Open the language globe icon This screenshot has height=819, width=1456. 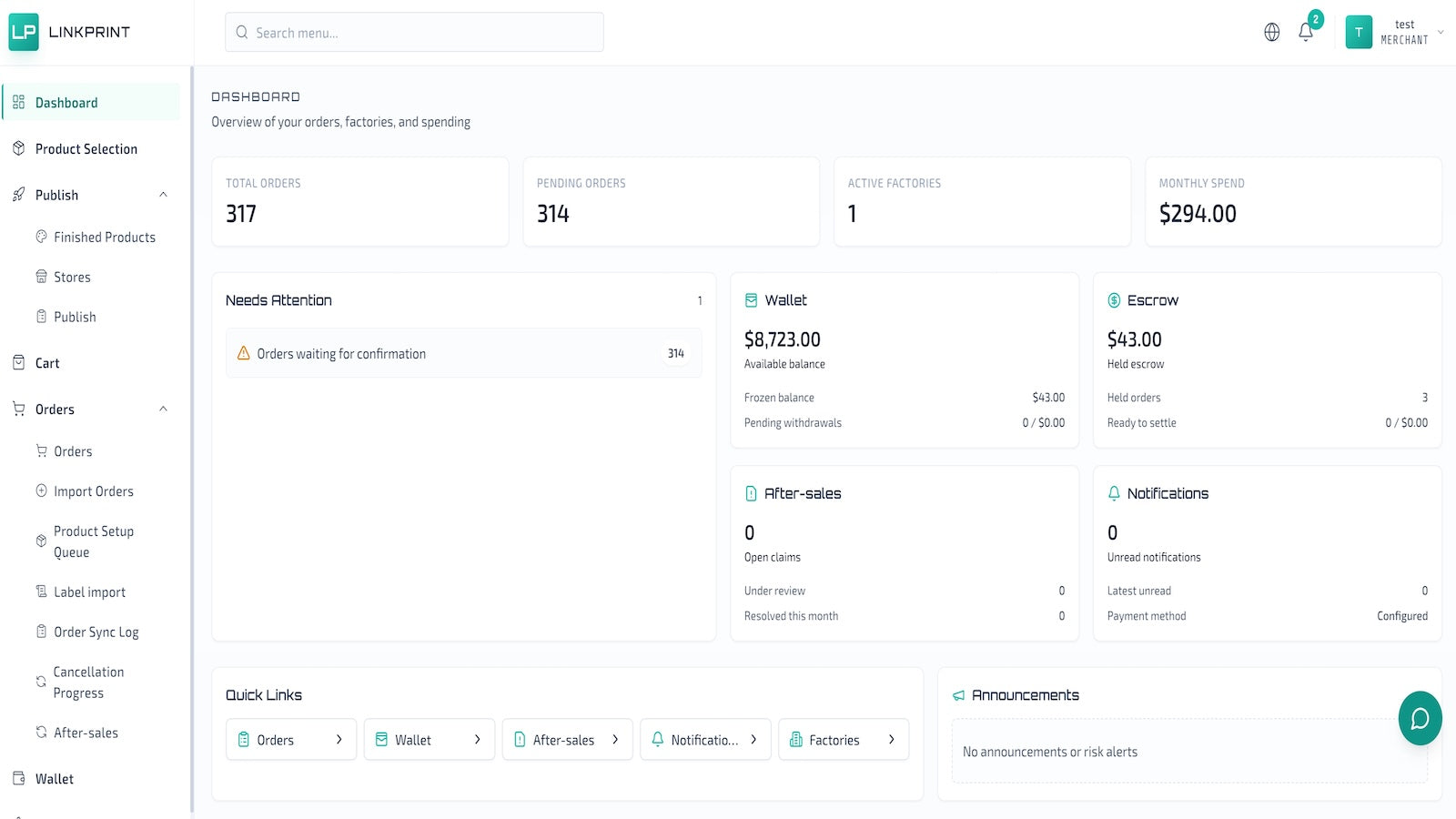point(1272,32)
